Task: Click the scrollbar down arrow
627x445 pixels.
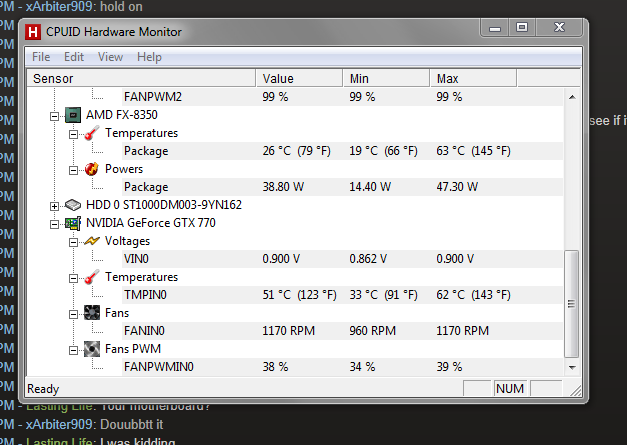Action: (x=572, y=367)
